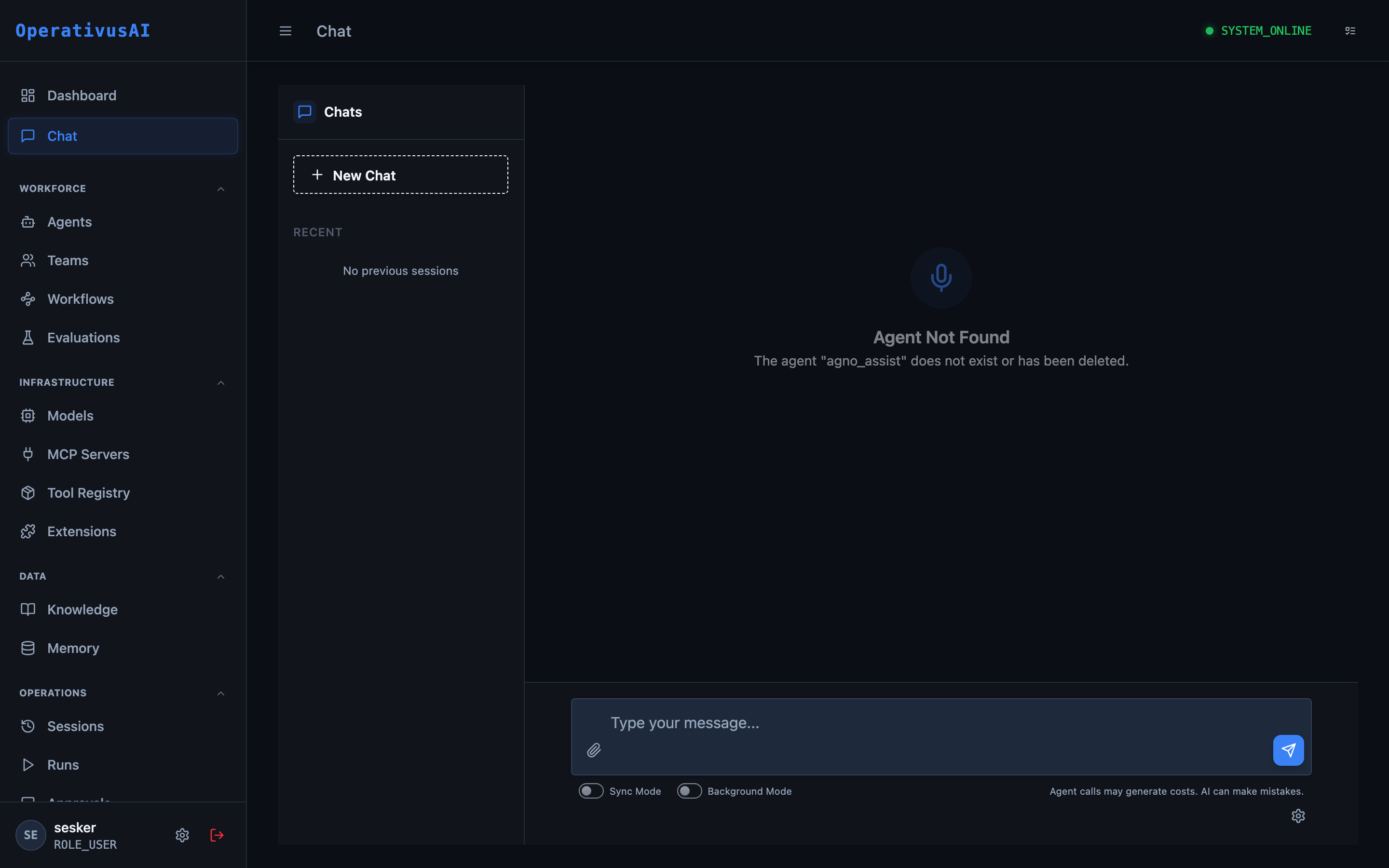Open Runs menu item
This screenshot has width=1389, height=868.
[123, 765]
